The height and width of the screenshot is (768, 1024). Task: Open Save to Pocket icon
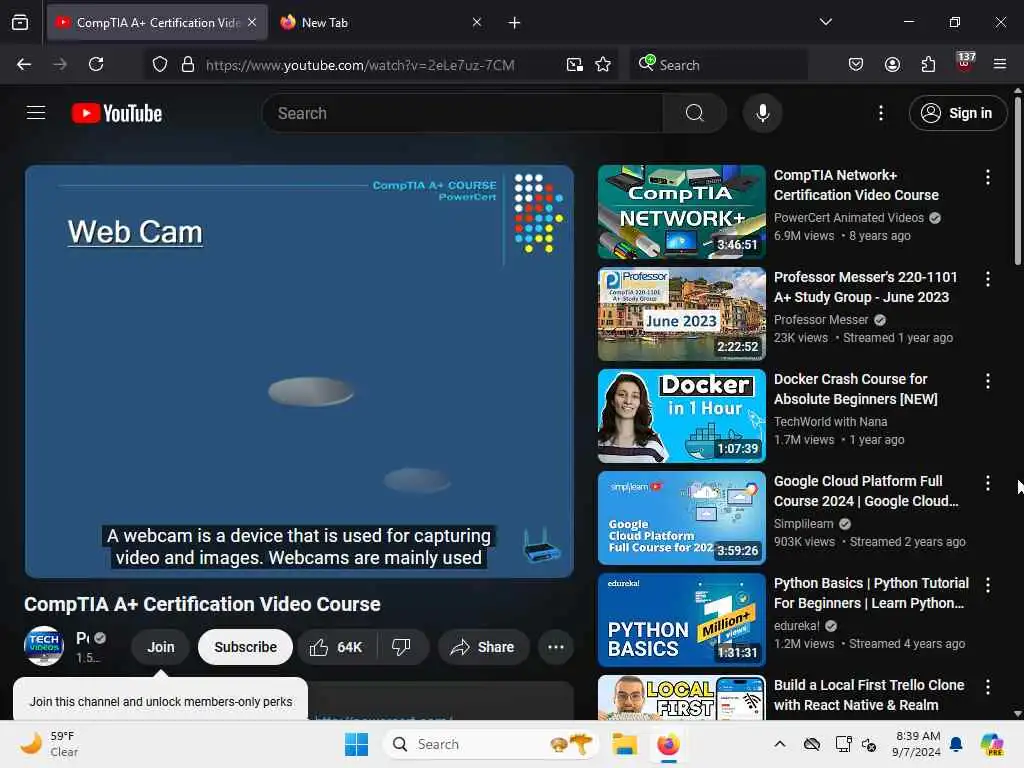tap(856, 64)
